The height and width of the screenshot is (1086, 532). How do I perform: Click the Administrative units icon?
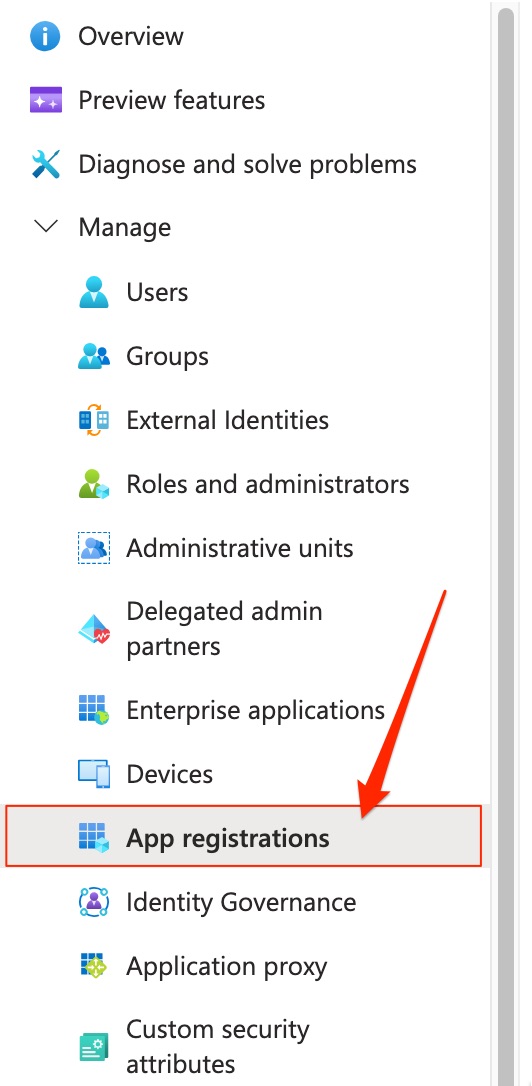94,548
